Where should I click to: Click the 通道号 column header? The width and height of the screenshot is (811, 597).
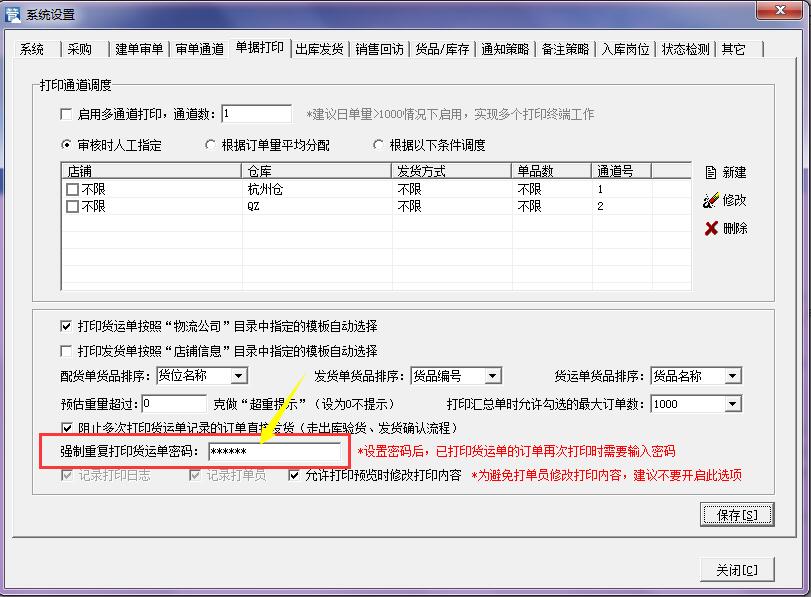(x=622, y=171)
